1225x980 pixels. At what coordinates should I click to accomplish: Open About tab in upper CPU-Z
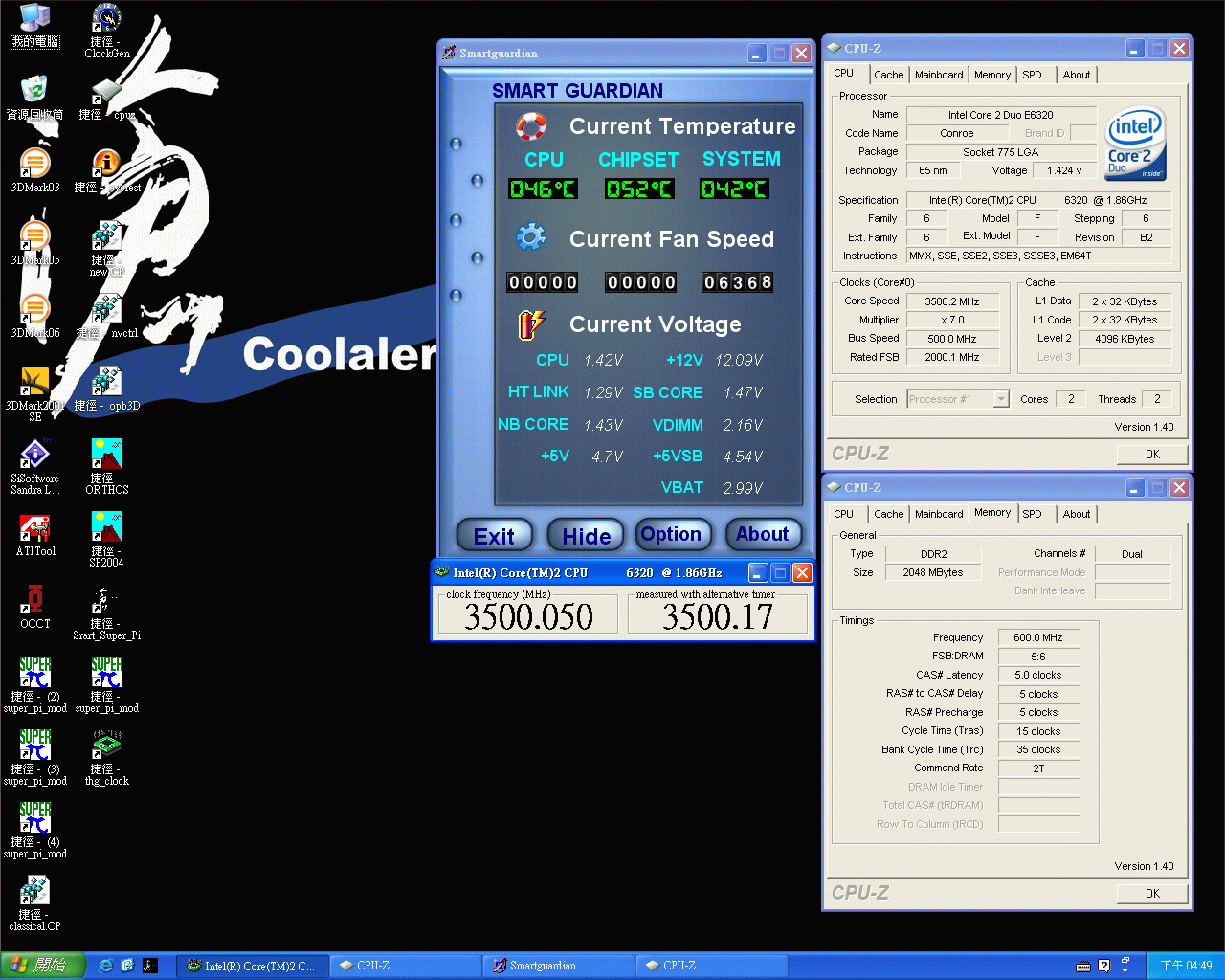(x=1077, y=75)
